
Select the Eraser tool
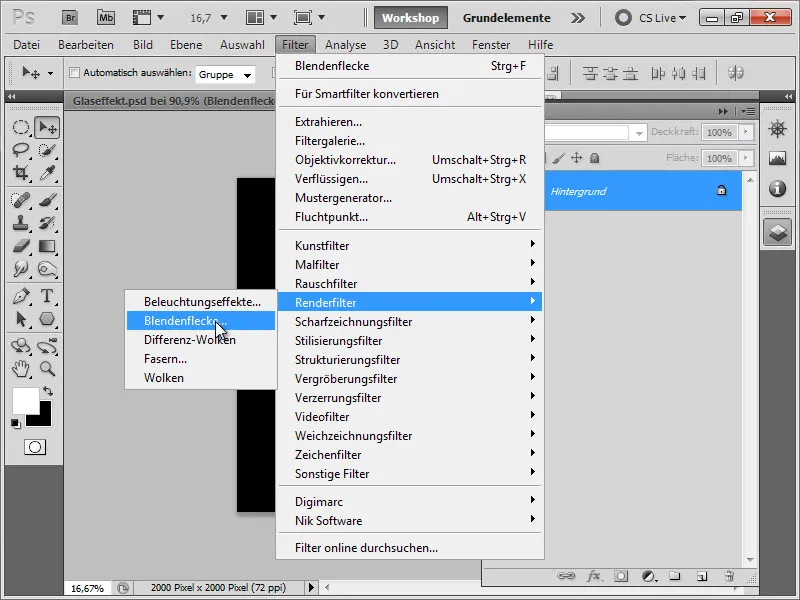pyautogui.click(x=21, y=246)
